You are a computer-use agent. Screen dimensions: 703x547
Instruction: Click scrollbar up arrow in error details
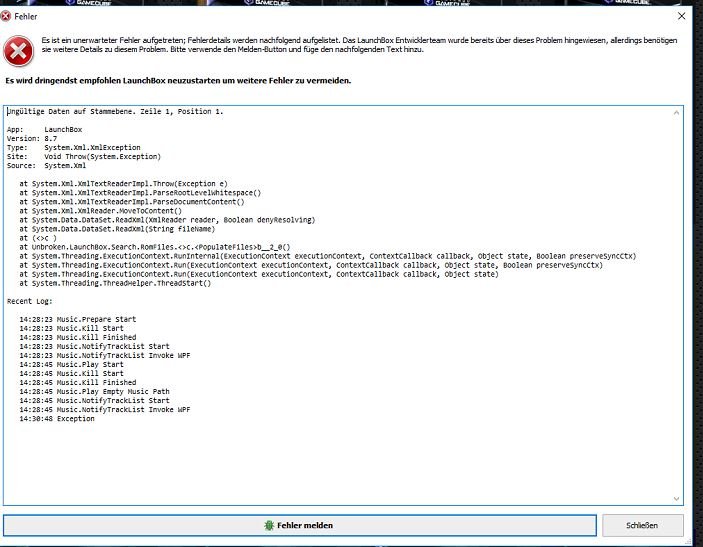click(x=676, y=113)
